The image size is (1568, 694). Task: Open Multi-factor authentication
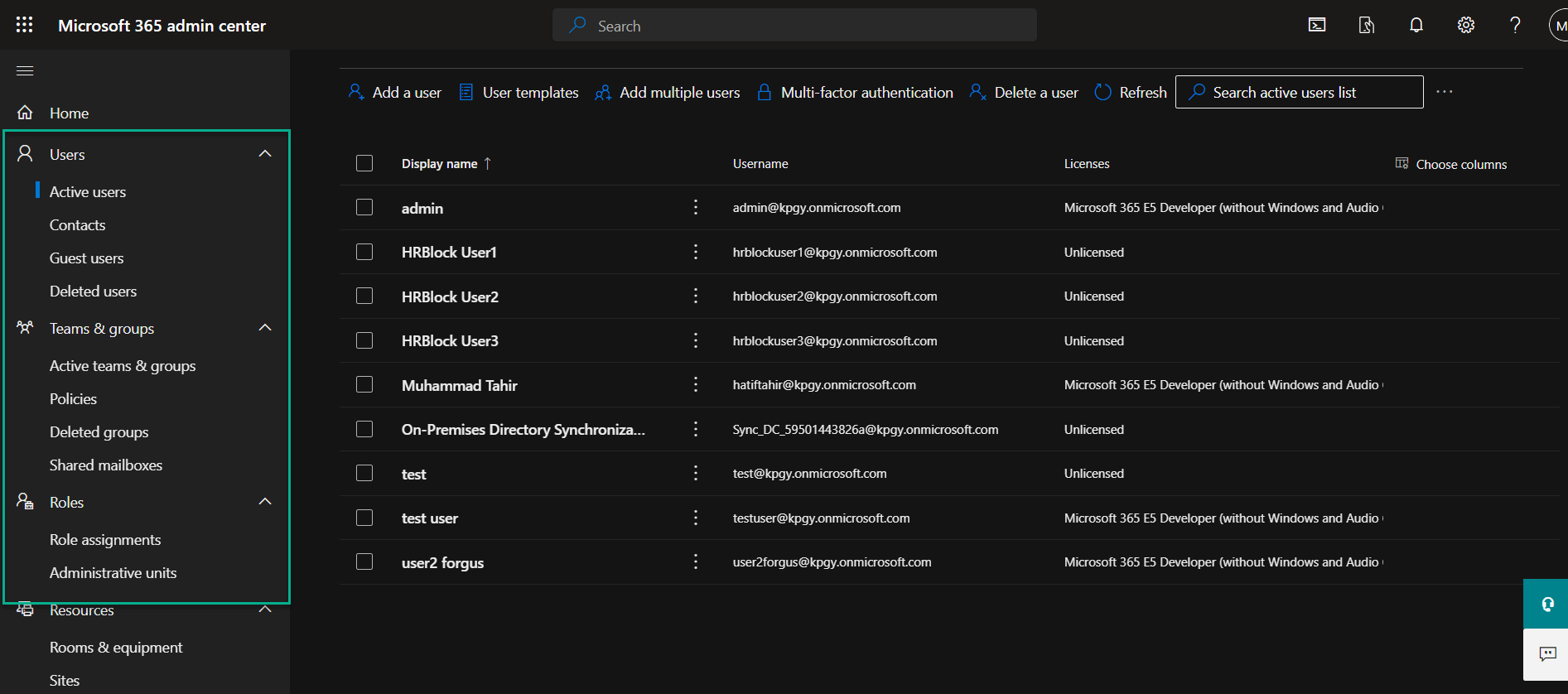tap(855, 92)
